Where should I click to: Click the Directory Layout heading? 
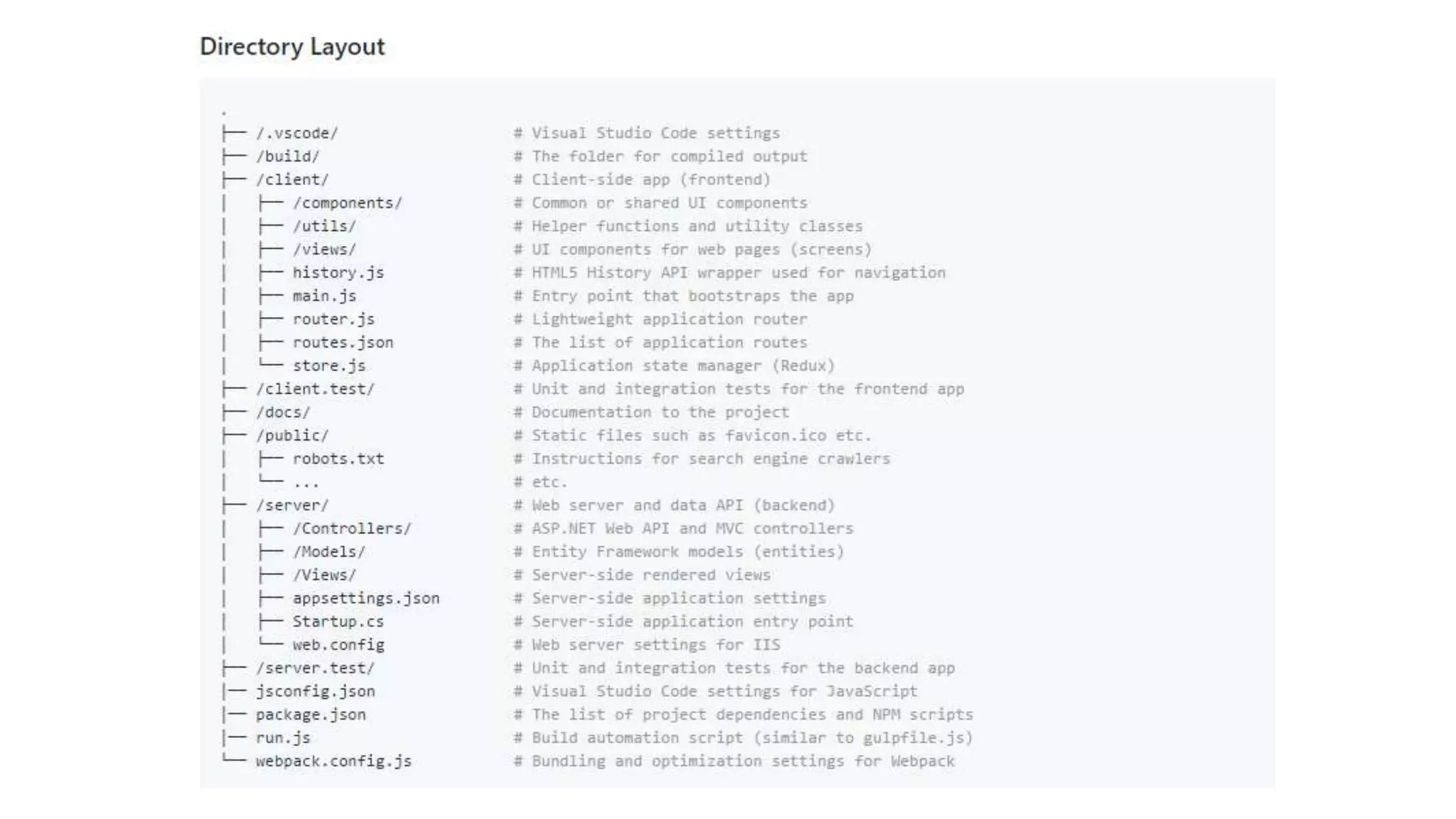(x=291, y=47)
